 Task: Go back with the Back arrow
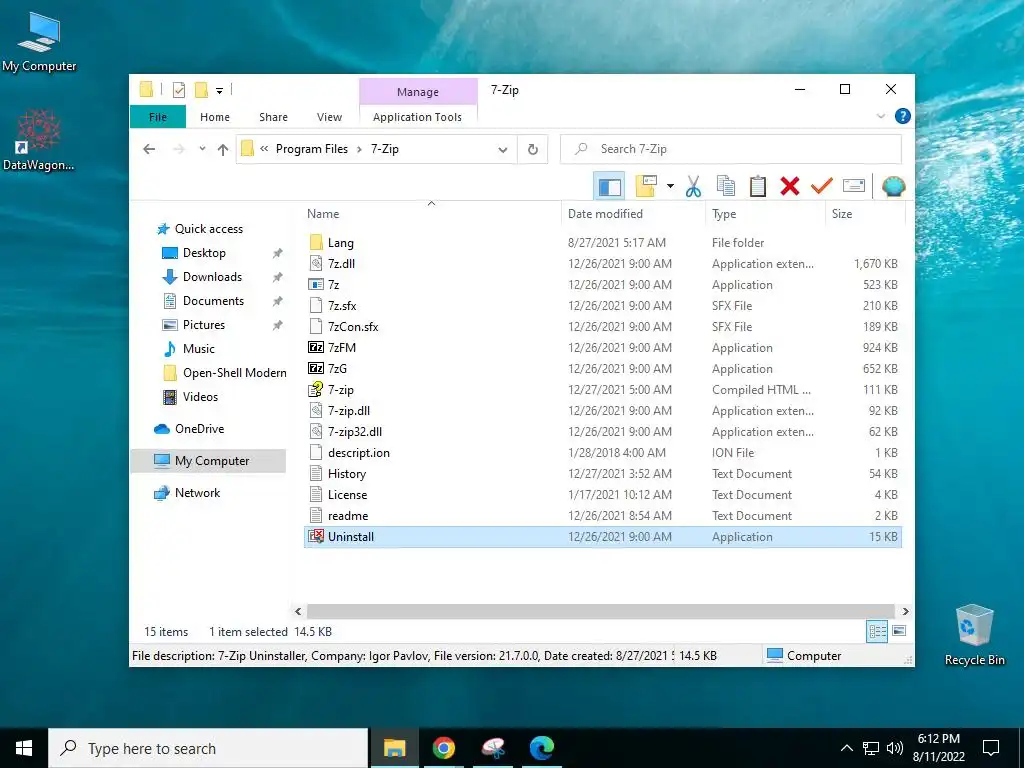(149, 150)
